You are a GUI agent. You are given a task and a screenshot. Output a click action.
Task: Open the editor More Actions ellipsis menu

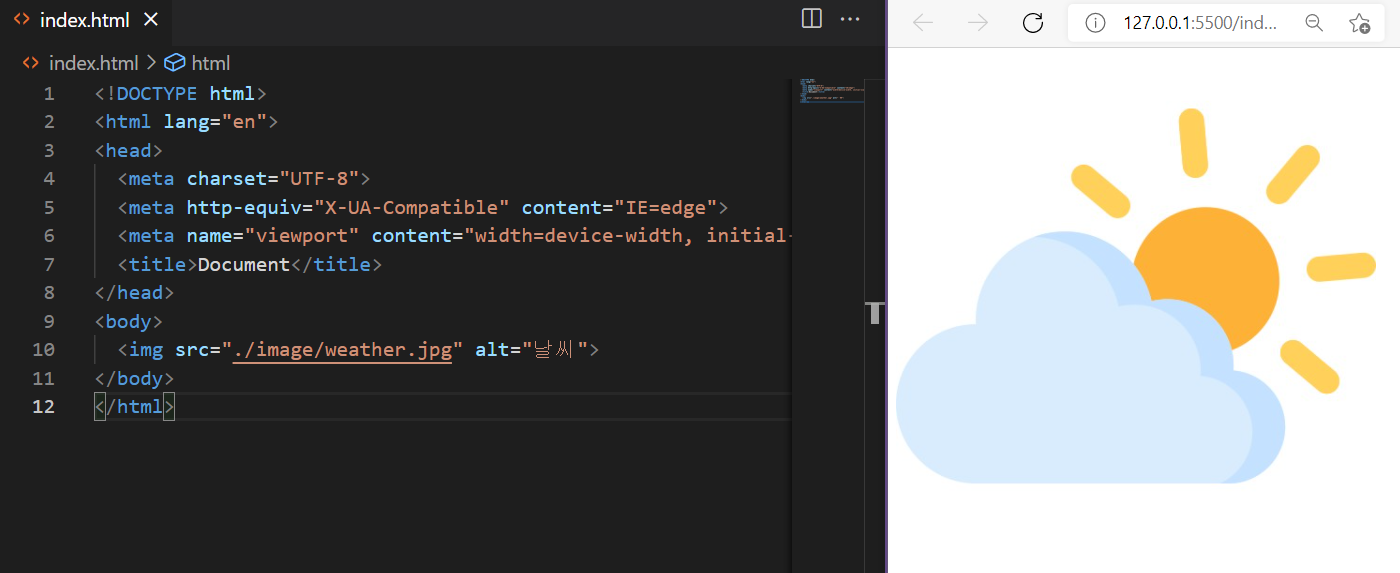click(x=850, y=19)
